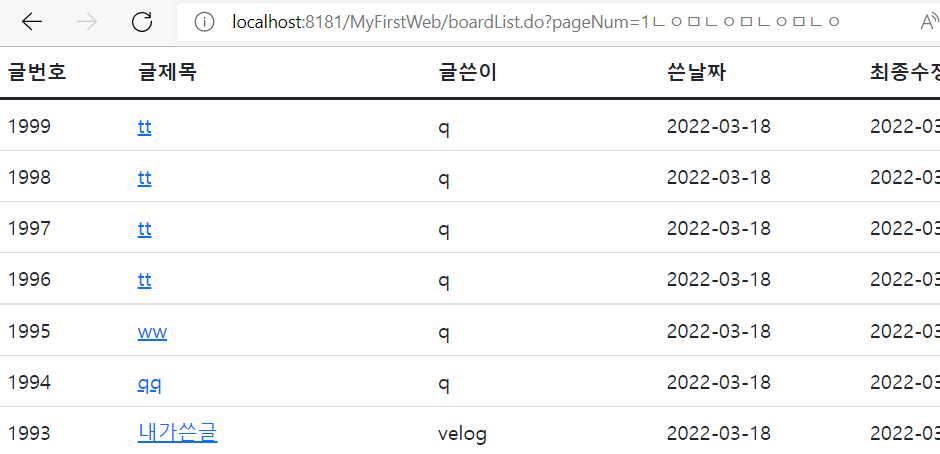
Task: Open the 'ww' post link
Action: pos(152,332)
